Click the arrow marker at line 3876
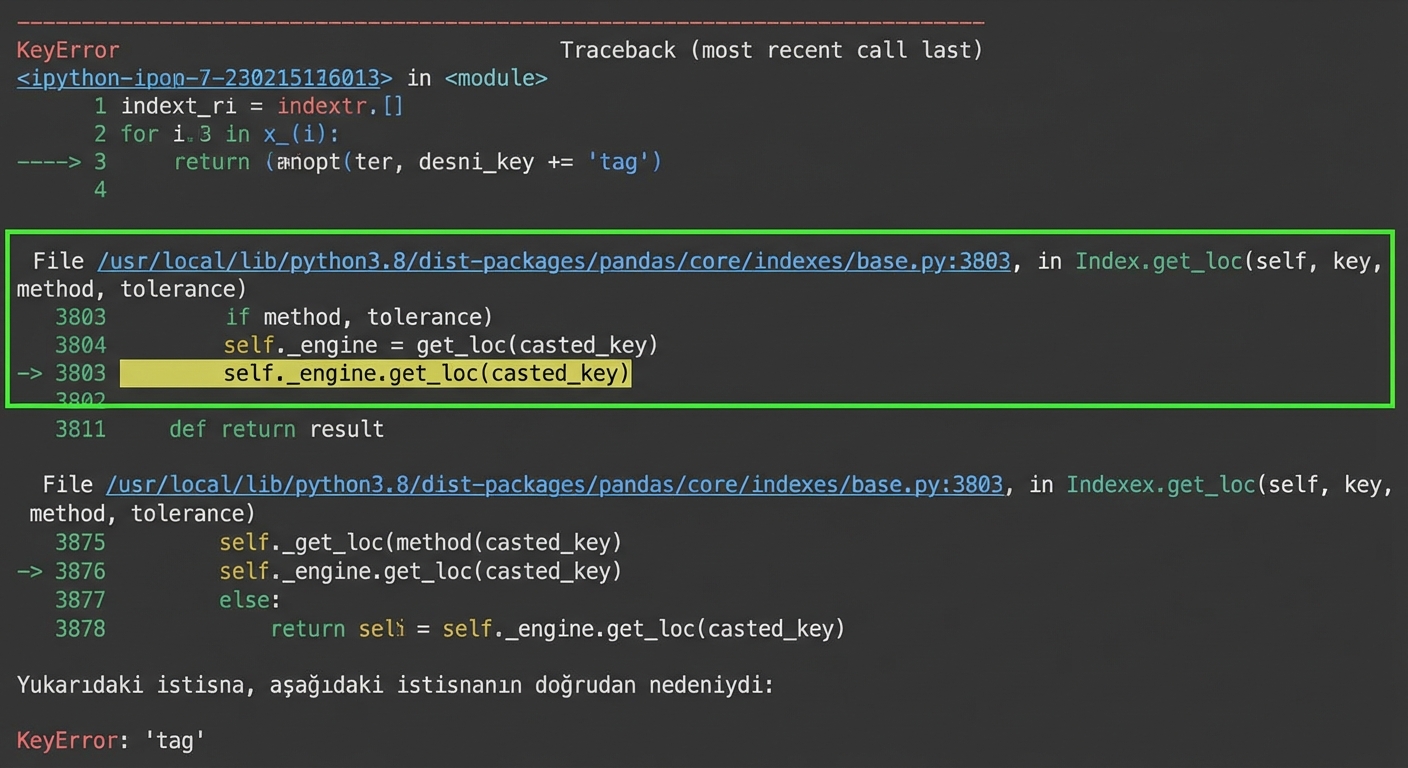This screenshot has height=768, width=1408. (30, 571)
